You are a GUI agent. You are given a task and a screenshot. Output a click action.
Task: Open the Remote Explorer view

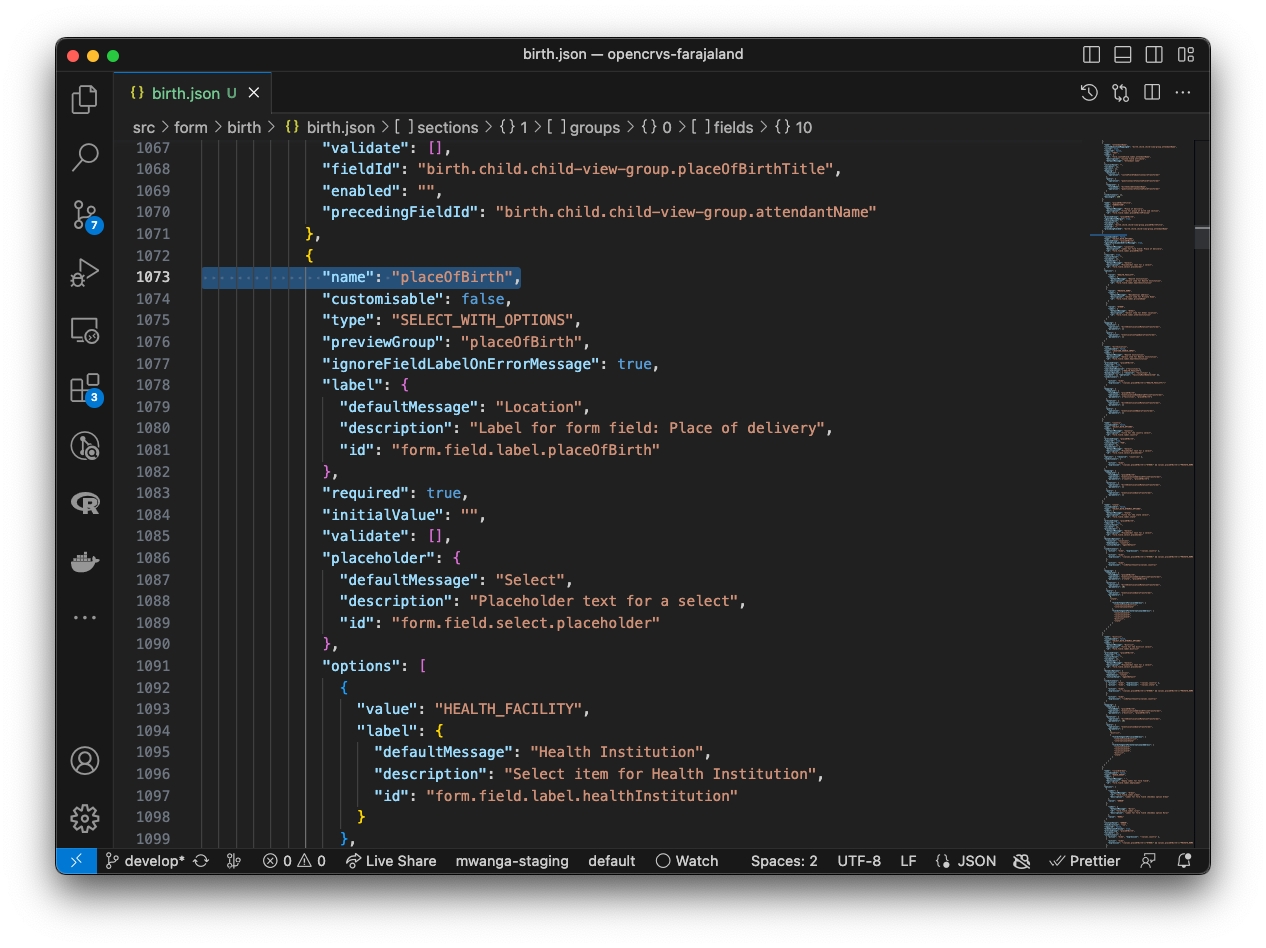click(85, 330)
